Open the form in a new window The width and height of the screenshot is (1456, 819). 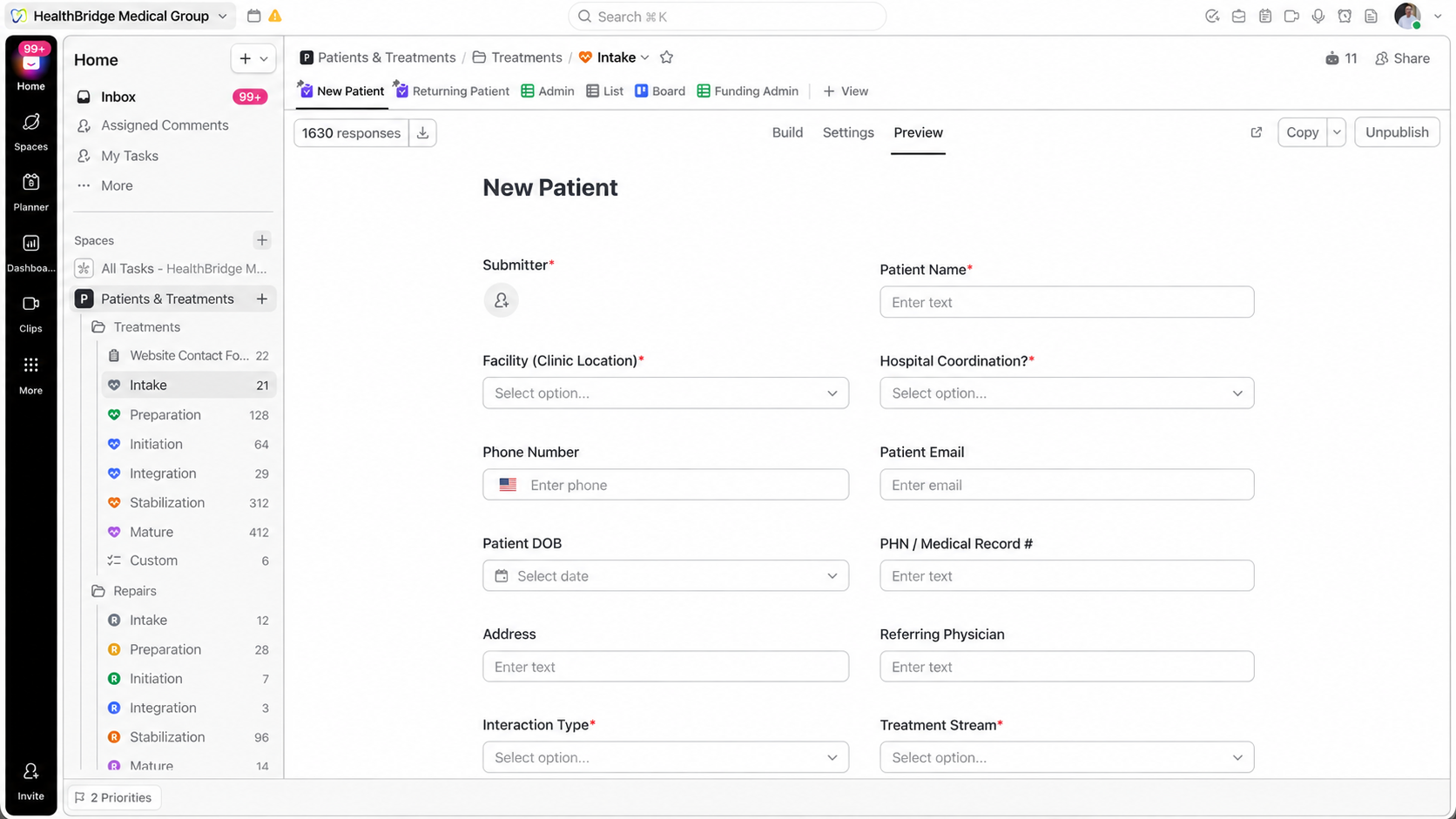1256,132
